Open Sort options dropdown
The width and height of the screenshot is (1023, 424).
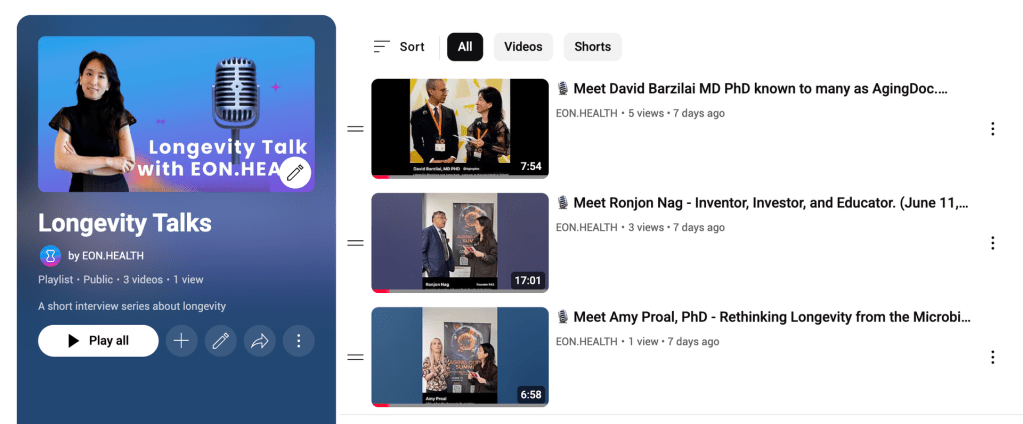coord(399,47)
